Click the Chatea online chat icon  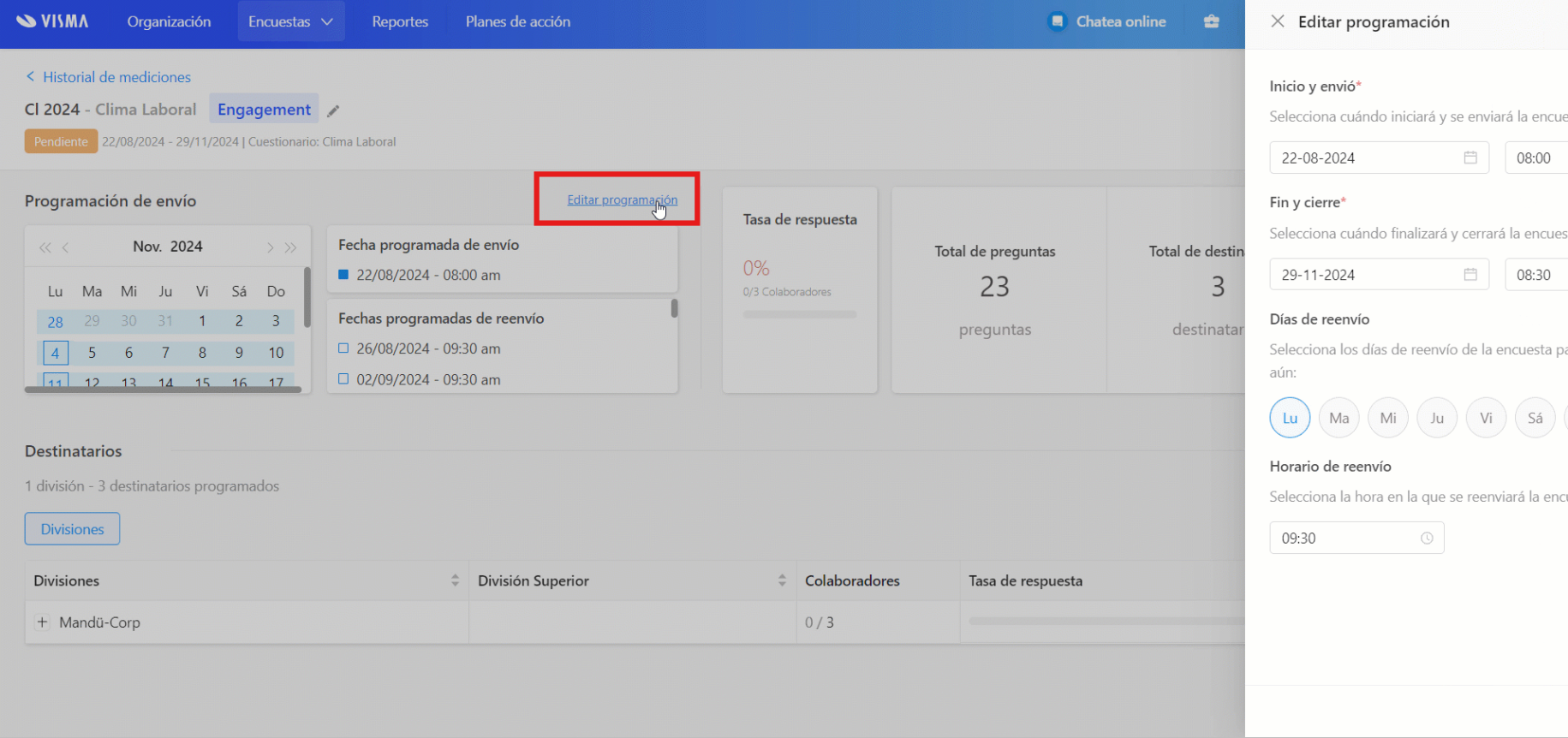click(x=1058, y=21)
